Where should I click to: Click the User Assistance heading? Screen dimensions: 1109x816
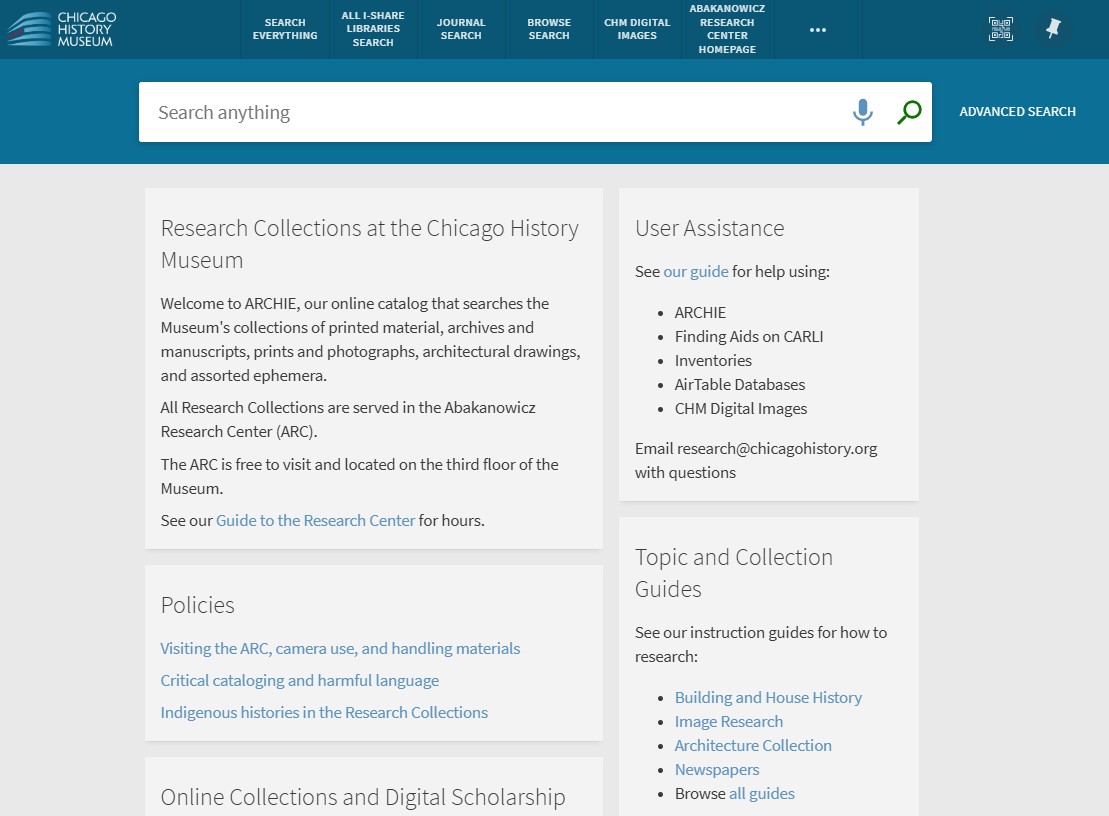coord(709,228)
